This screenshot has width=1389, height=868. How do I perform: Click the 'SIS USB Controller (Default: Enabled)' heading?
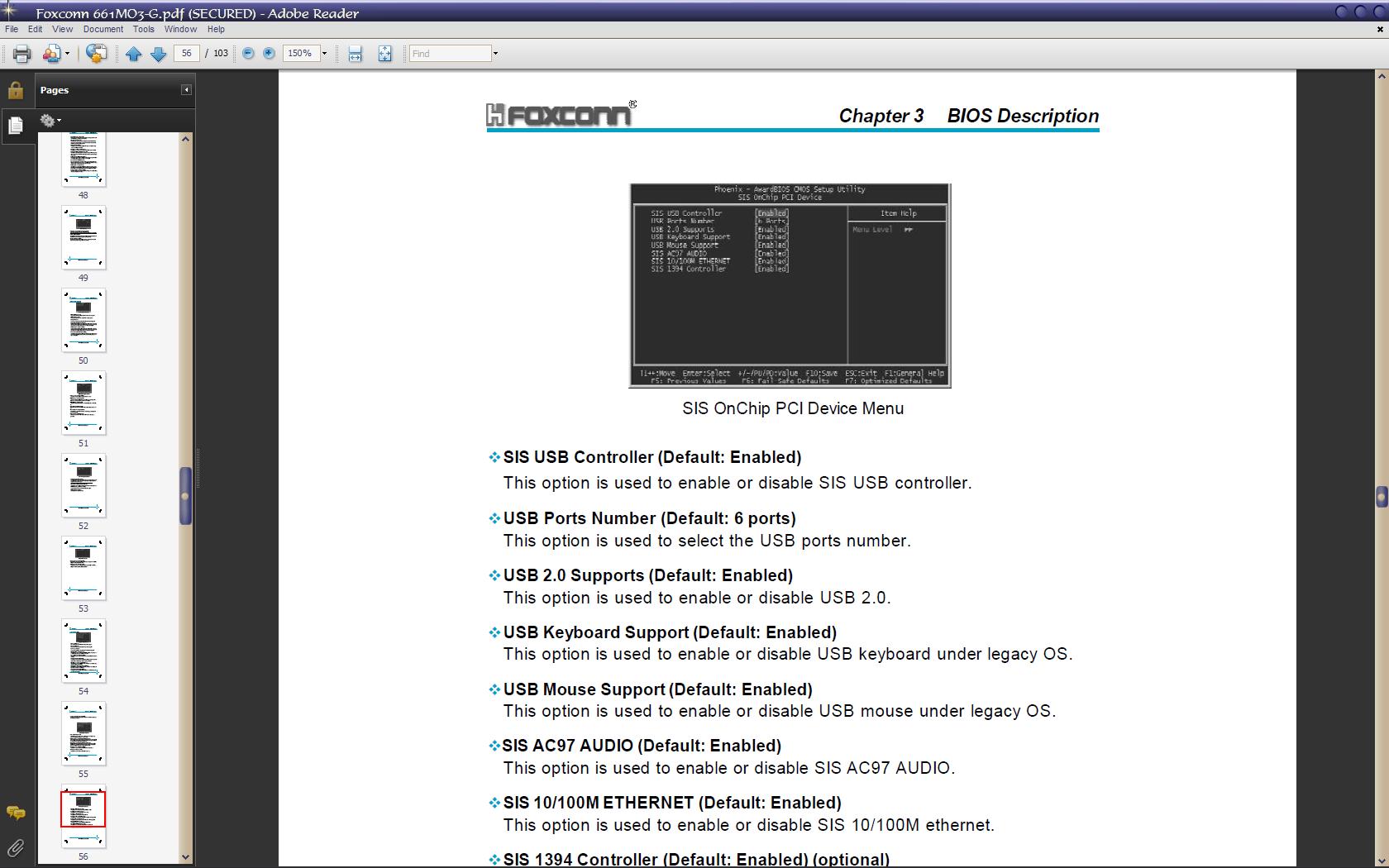(652, 457)
